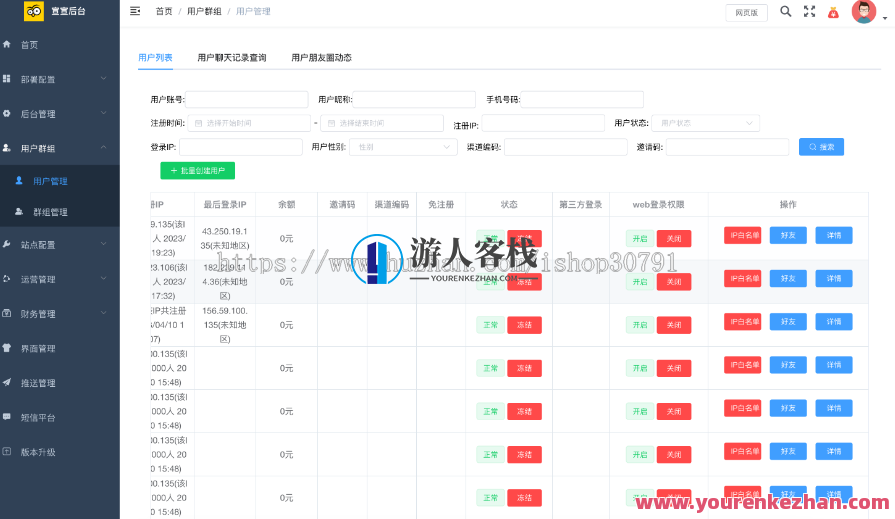
Task: Click 首页 in the breadcrumb
Action: 164,11
